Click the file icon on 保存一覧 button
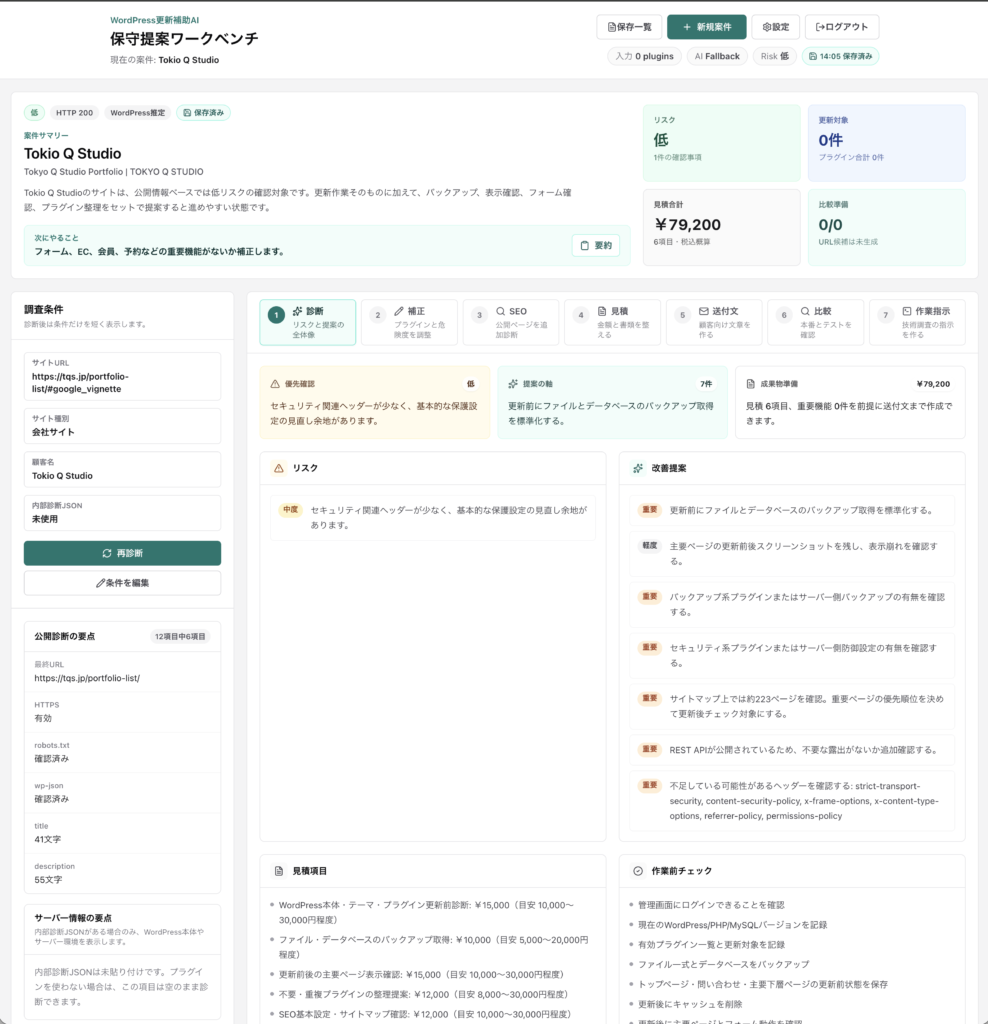Viewport: 988px width, 1024px height. click(x=612, y=27)
